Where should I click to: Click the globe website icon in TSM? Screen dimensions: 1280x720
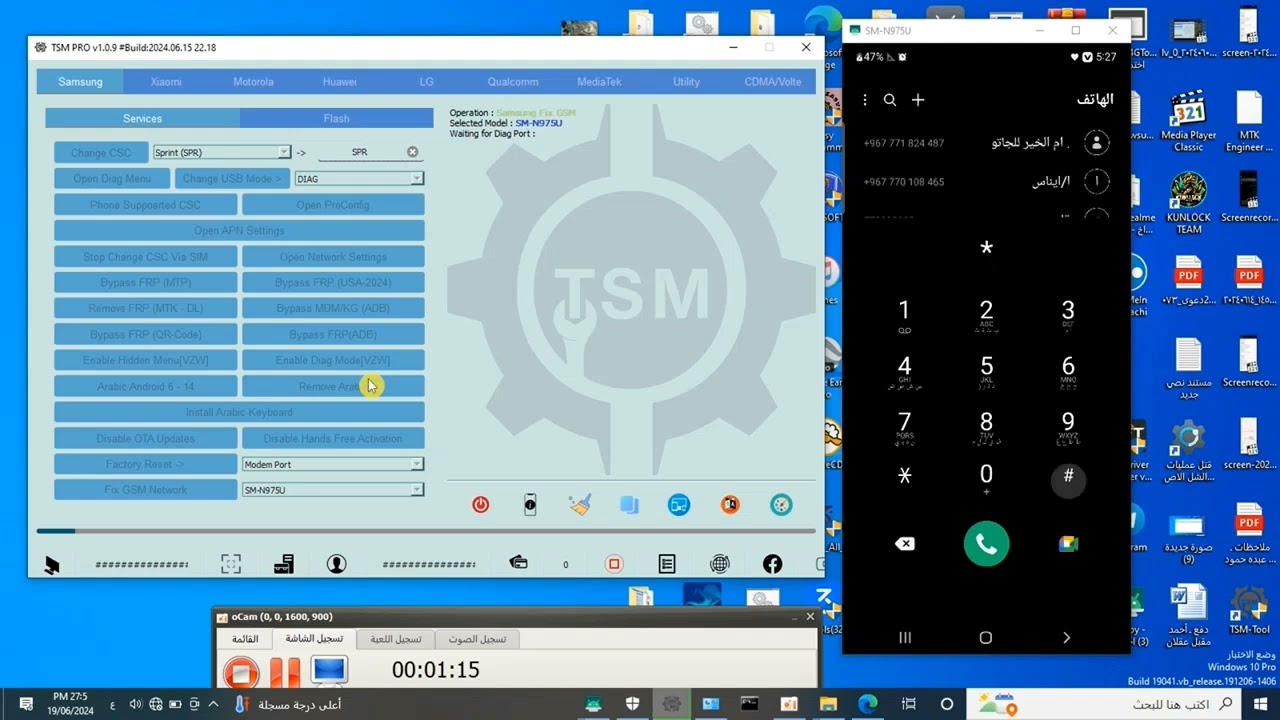point(719,564)
